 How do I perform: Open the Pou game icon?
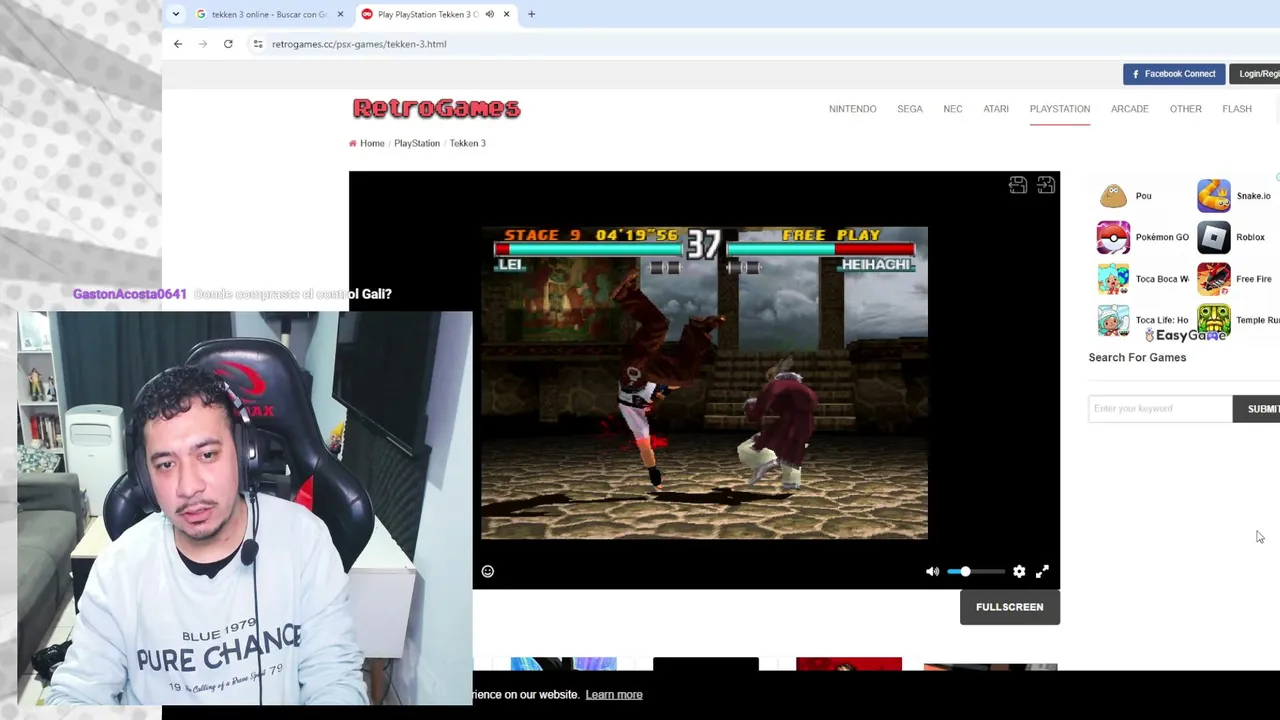[1113, 196]
